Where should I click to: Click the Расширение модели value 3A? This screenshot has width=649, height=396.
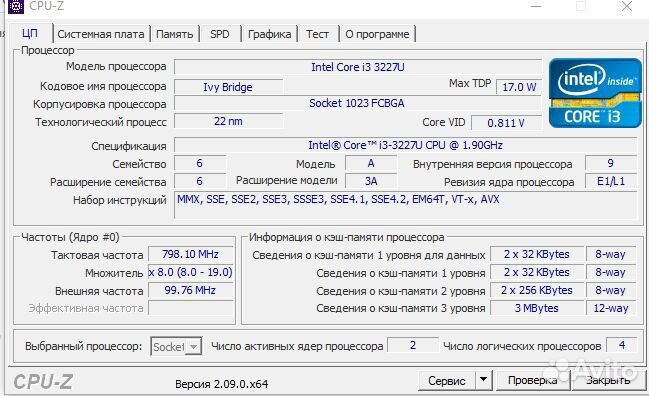pos(371,181)
